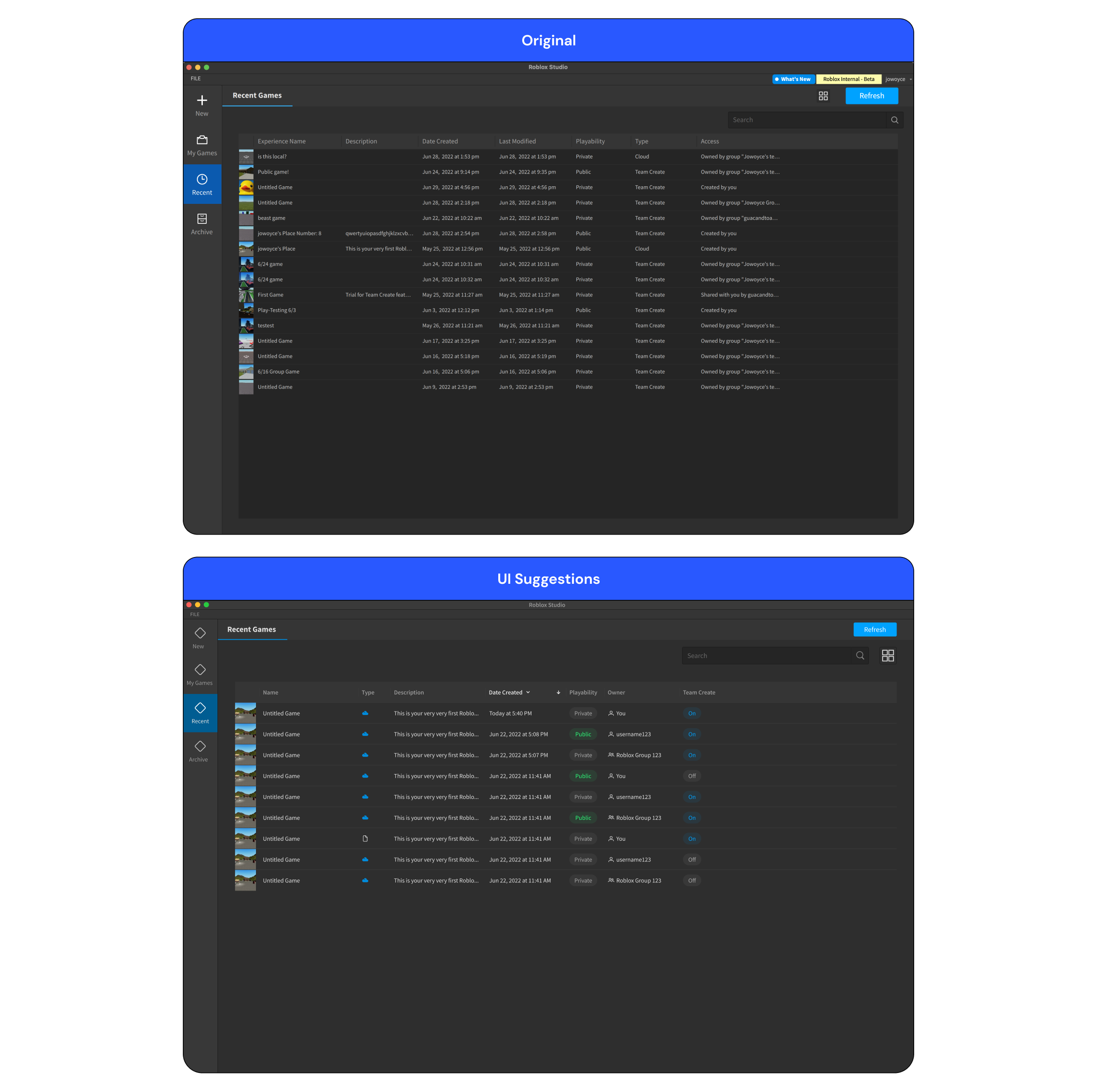Viewport: 1097px width, 1092px height.
Task: Click large grid view icon in UI Suggestions
Action: click(887, 655)
